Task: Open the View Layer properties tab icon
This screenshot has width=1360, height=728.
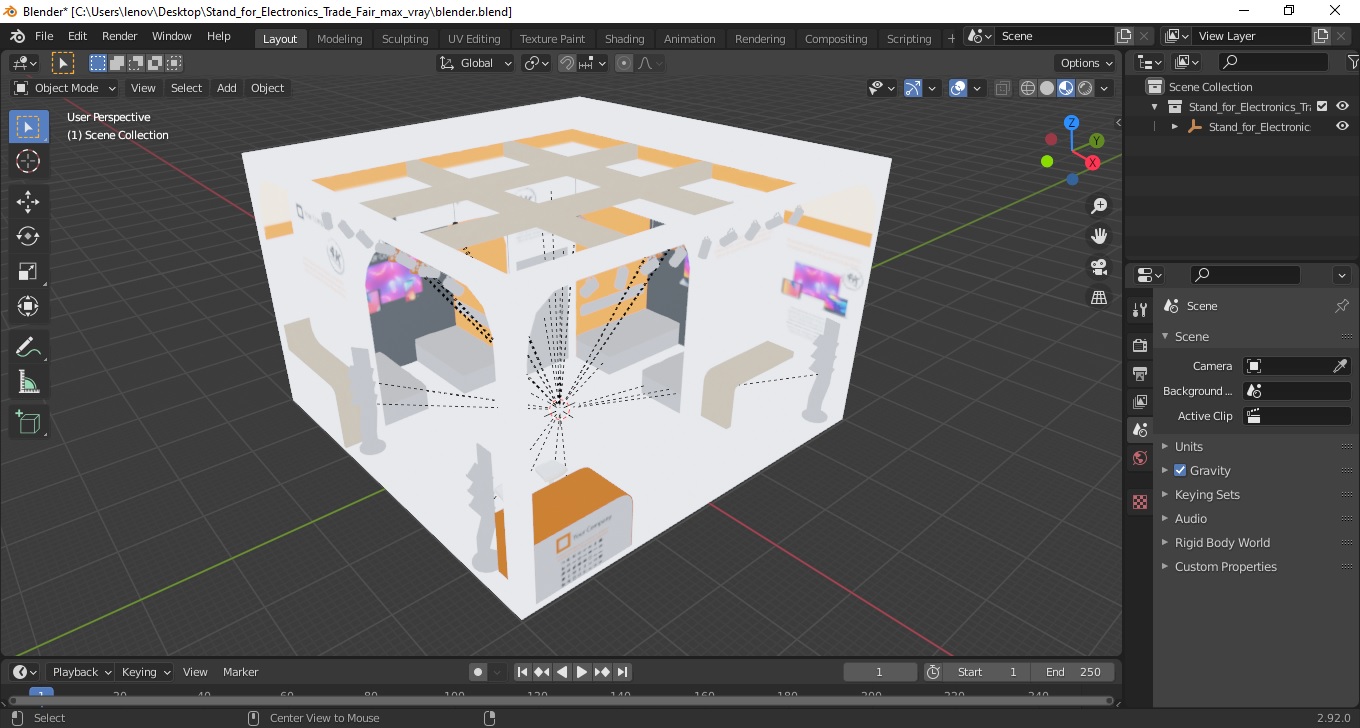Action: tap(1139, 401)
